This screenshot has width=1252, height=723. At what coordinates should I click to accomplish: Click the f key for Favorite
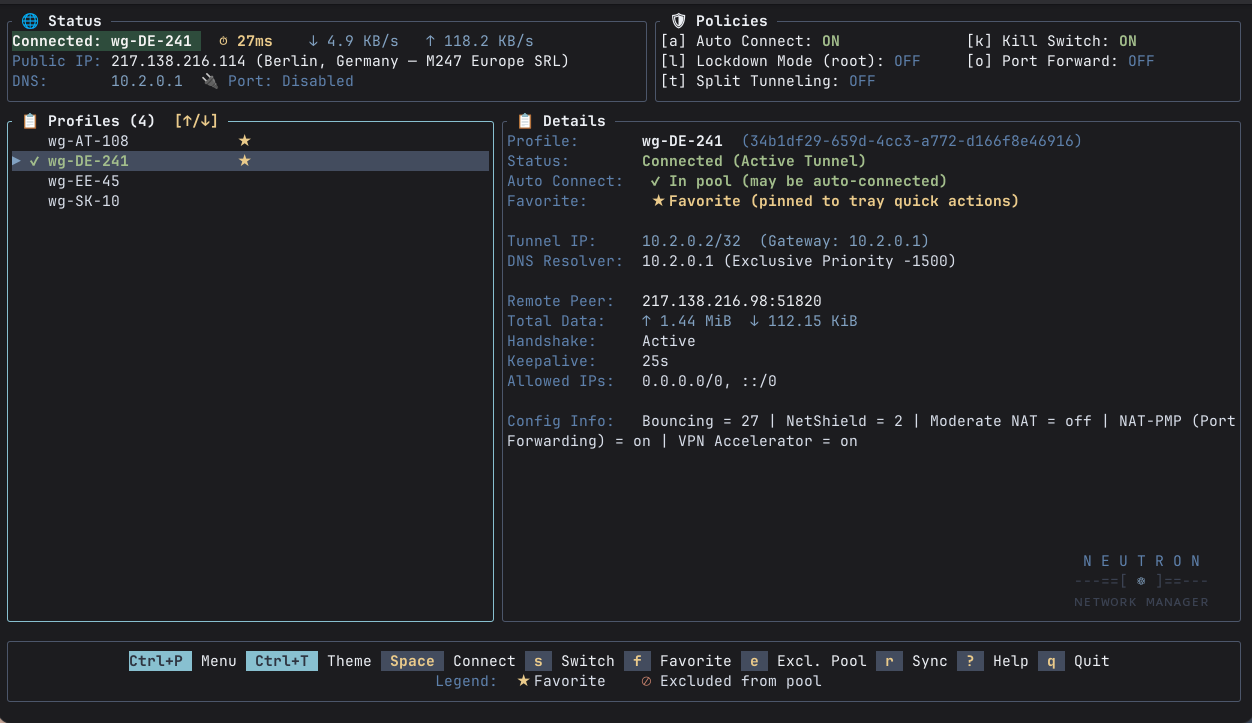637,661
